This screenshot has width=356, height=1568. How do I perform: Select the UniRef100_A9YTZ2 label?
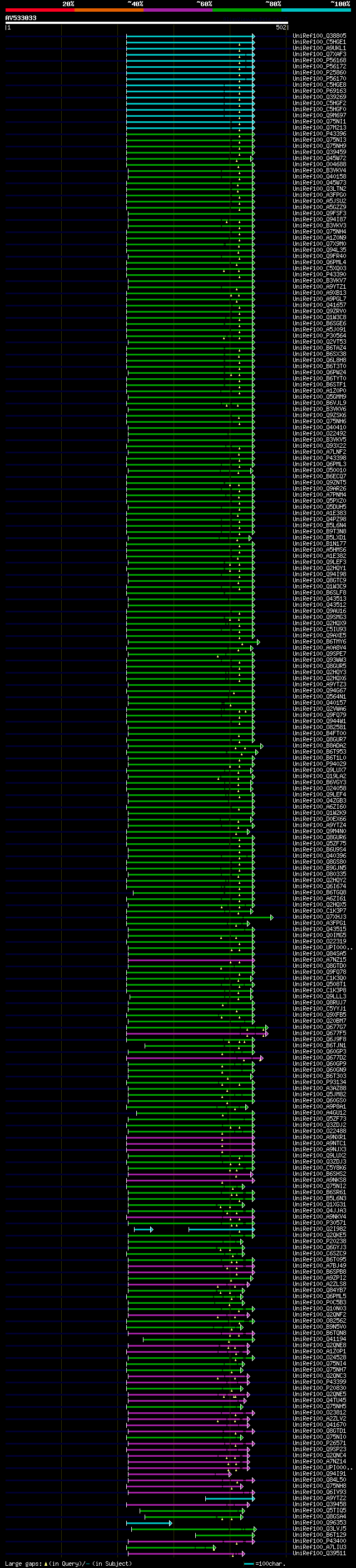(319, 1498)
